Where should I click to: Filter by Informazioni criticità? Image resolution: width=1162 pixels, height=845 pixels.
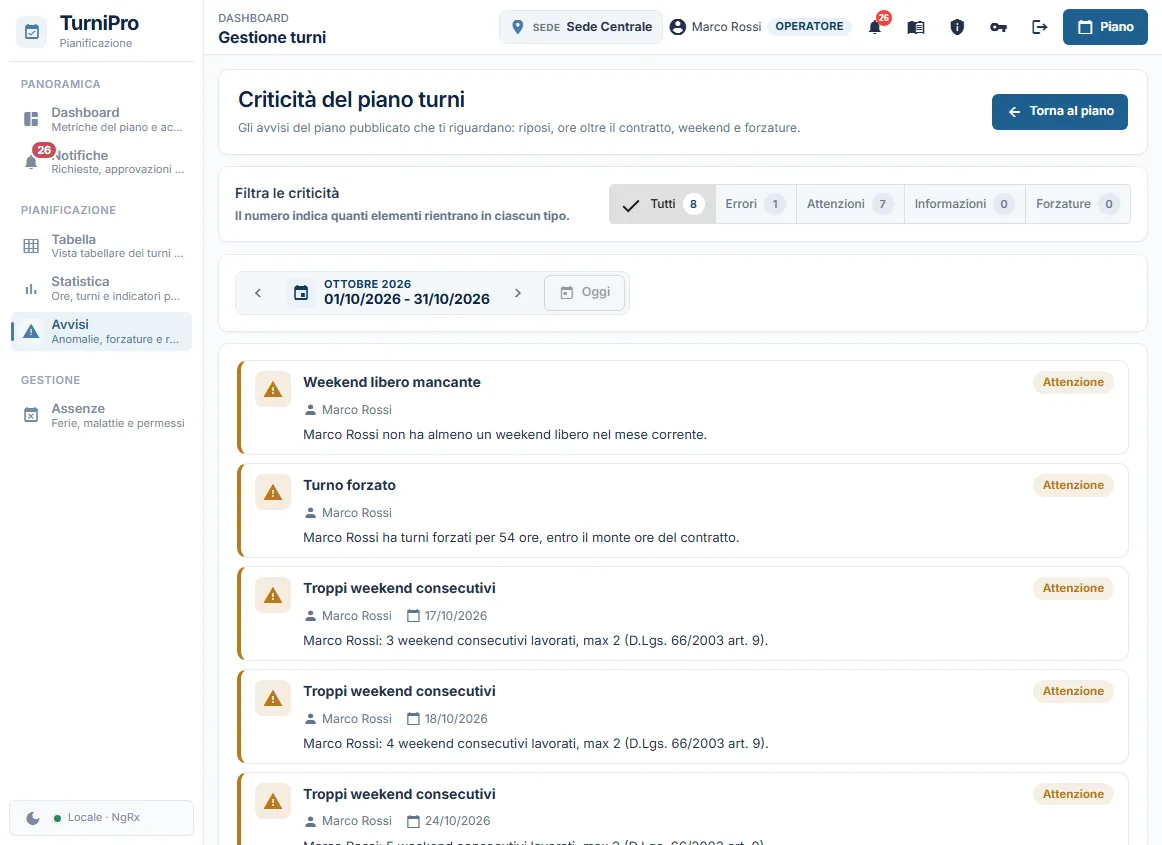(x=964, y=204)
